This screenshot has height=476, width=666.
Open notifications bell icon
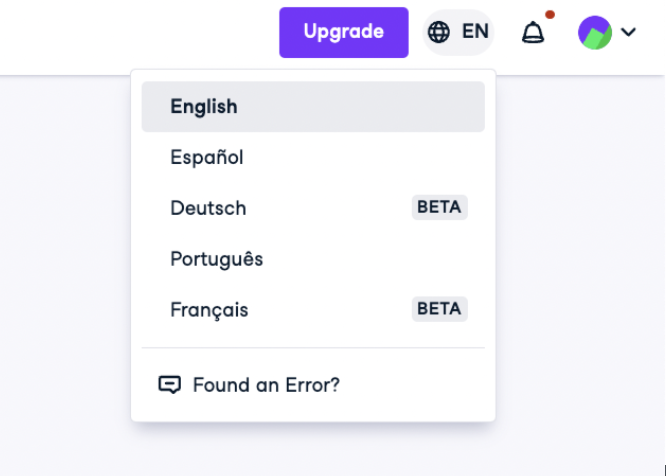tap(533, 33)
